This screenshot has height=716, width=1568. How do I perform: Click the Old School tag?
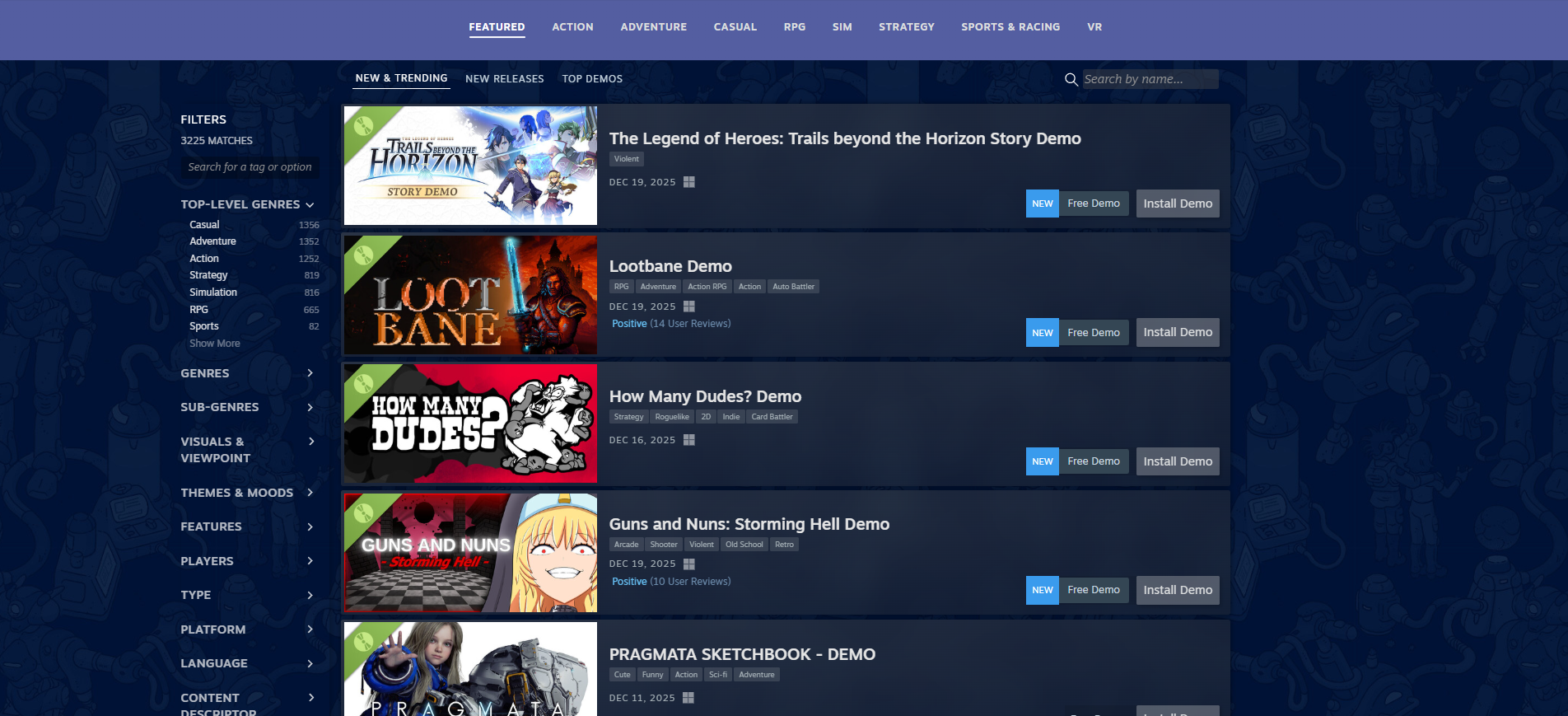point(744,545)
